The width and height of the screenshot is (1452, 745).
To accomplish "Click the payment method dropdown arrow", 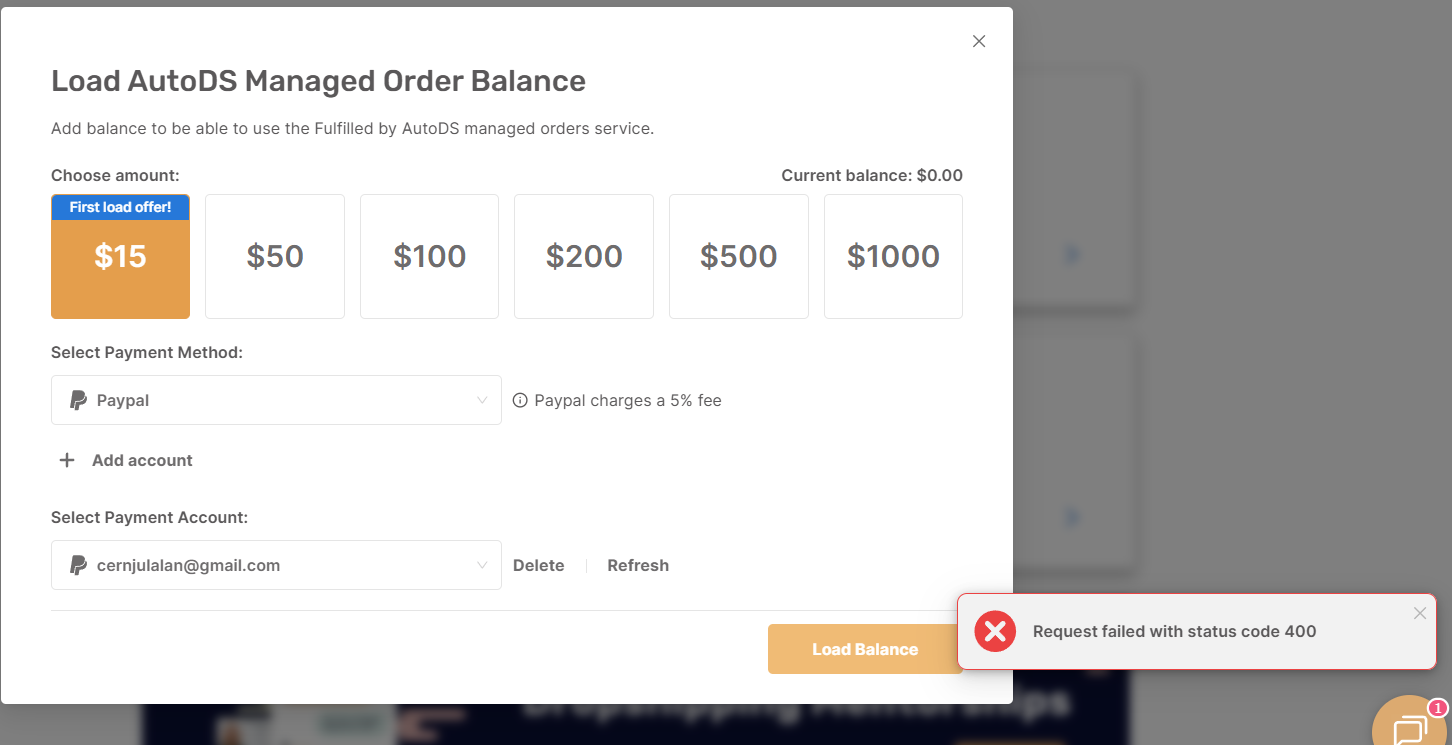I will pos(482,400).
